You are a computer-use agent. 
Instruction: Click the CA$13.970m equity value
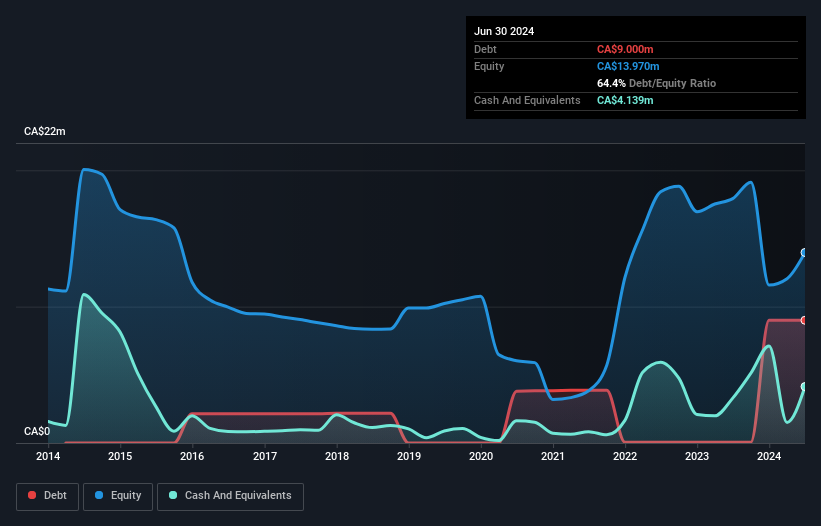tap(628, 66)
